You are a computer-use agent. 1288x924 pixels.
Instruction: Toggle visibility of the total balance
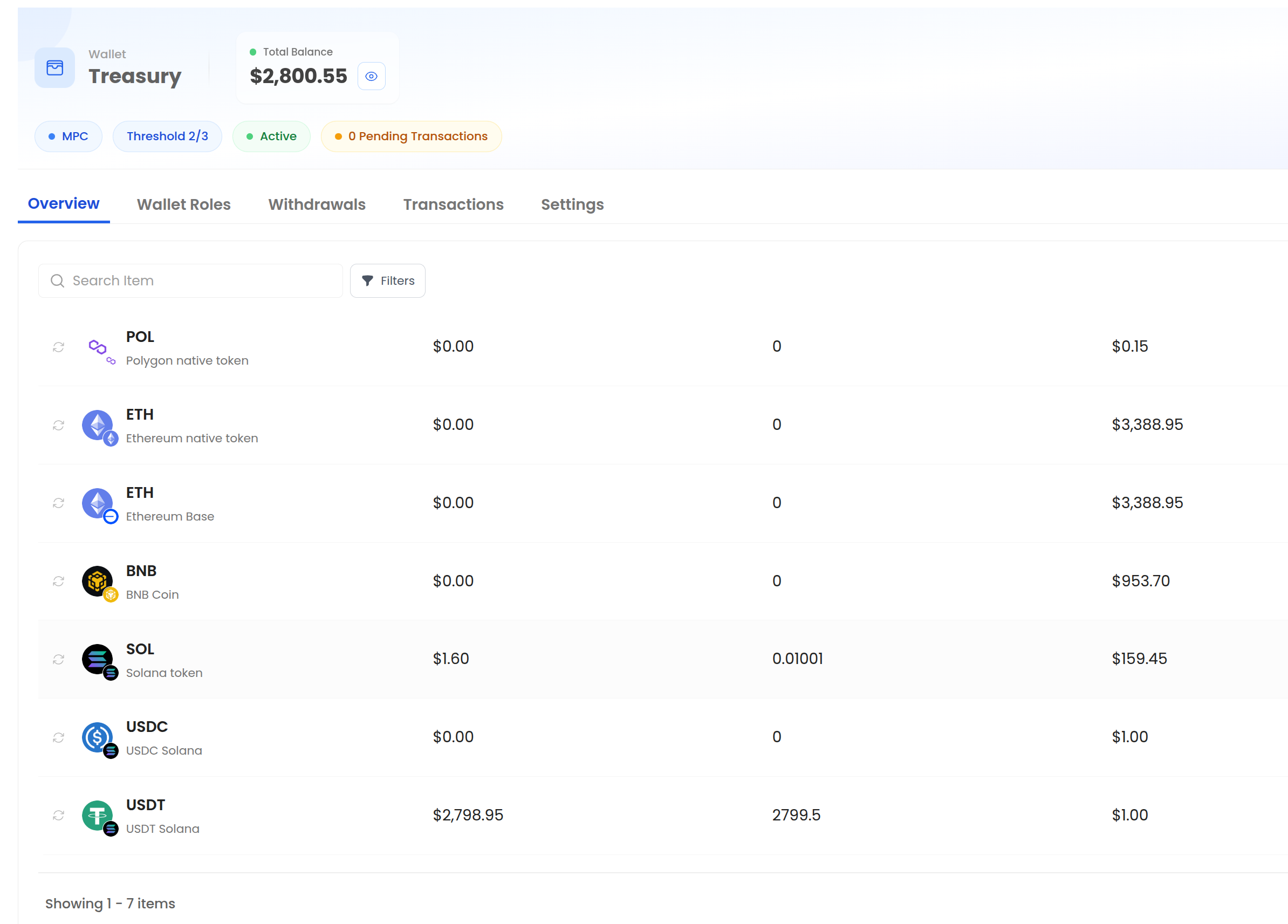point(372,76)
